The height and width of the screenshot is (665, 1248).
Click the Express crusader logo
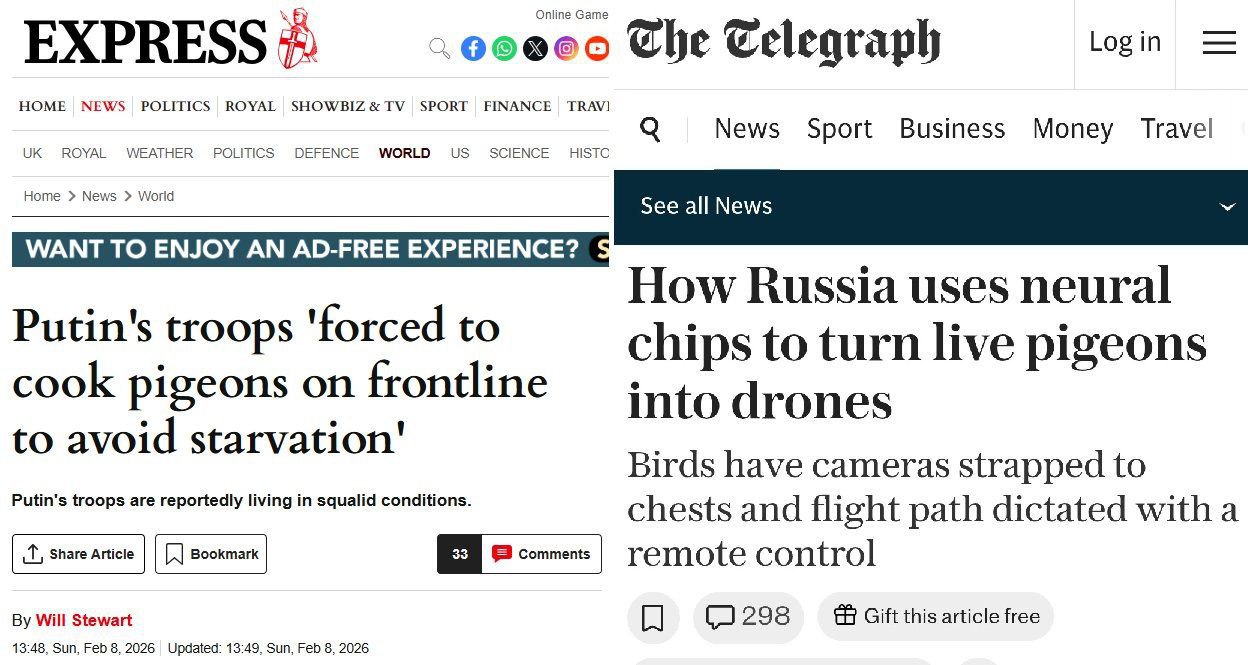click(296, 40)
